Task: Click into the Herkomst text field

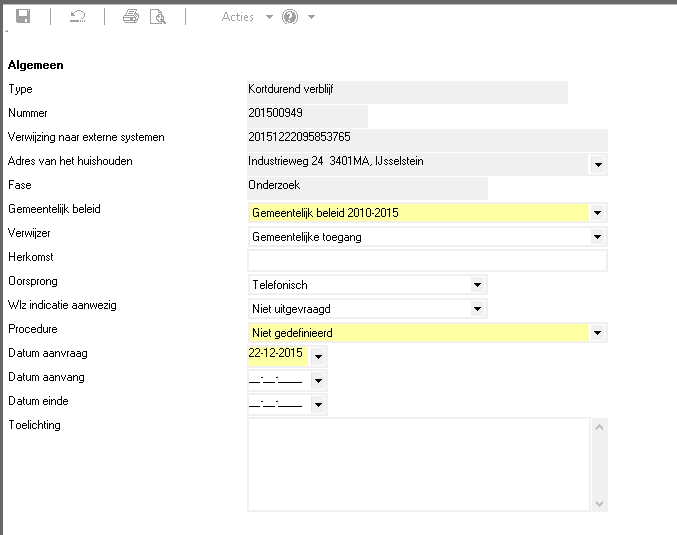Action: 427,261
